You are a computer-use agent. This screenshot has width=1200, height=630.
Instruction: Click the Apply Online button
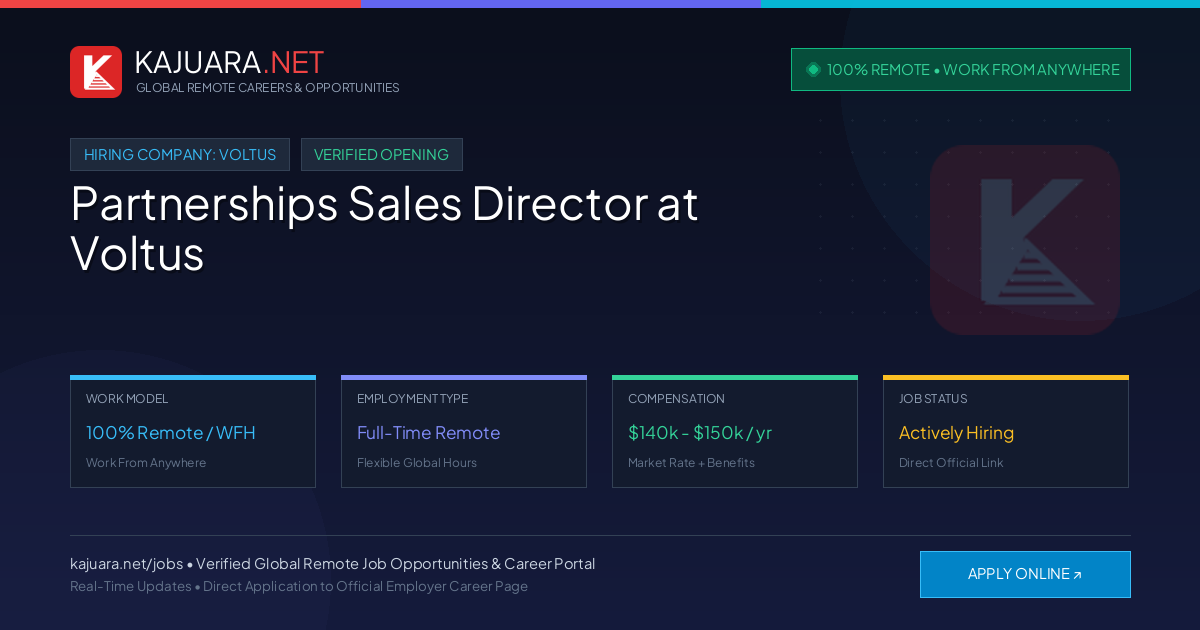coord(1025,574)
